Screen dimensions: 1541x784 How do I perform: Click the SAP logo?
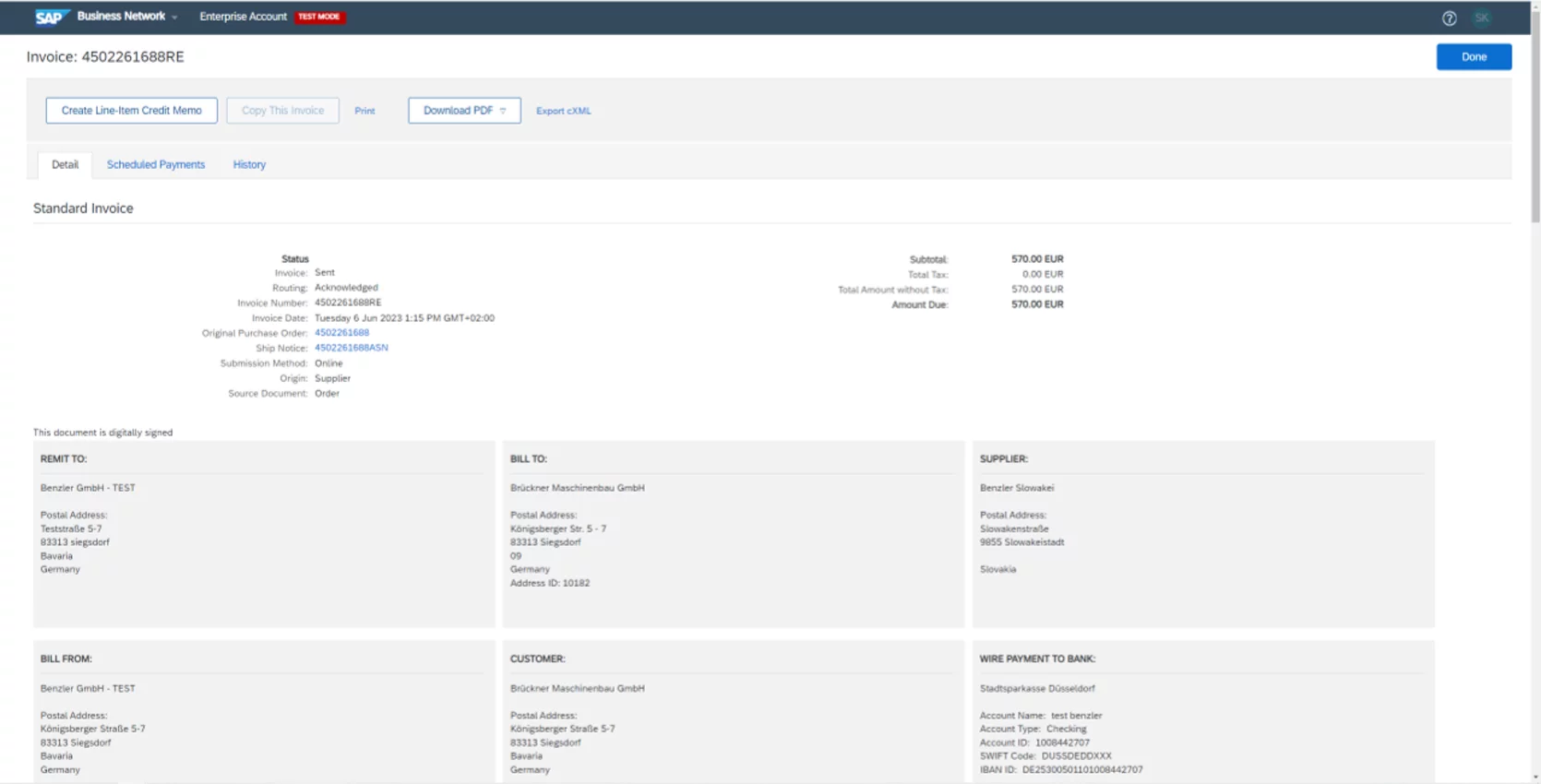coord(52,17)
